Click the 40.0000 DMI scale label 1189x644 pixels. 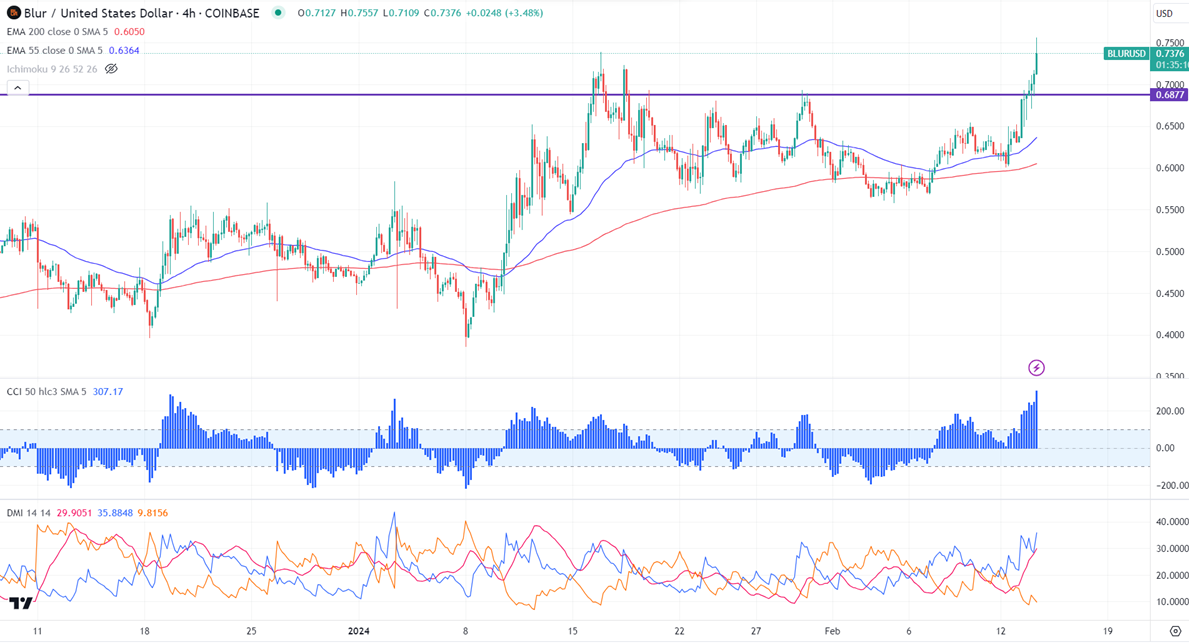coord(1172,522)
